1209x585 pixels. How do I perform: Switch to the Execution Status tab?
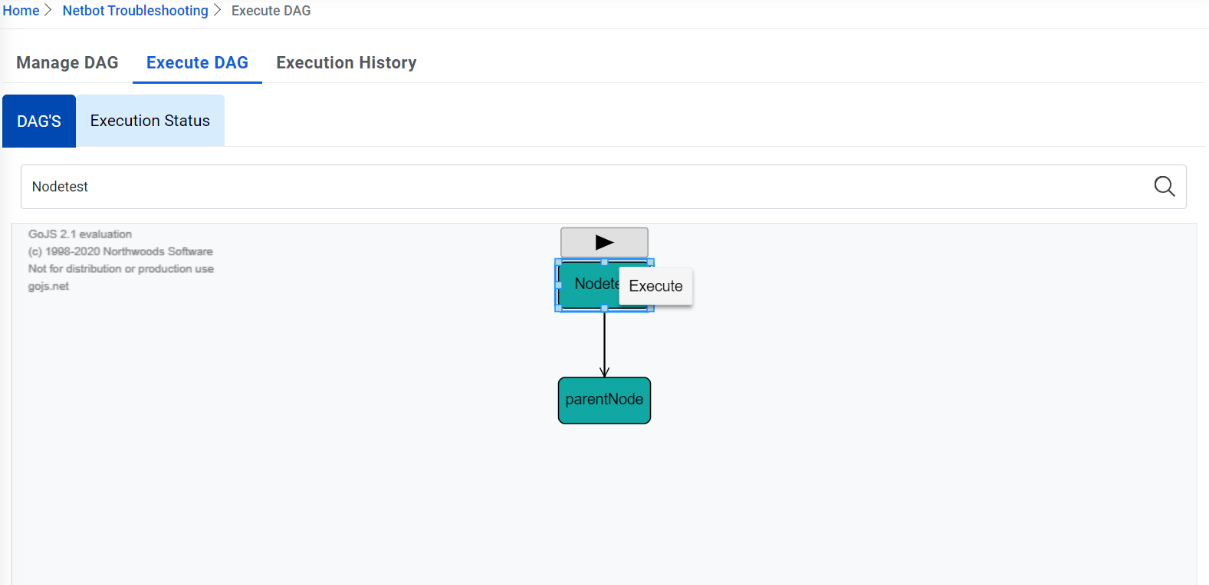[150, 120]
